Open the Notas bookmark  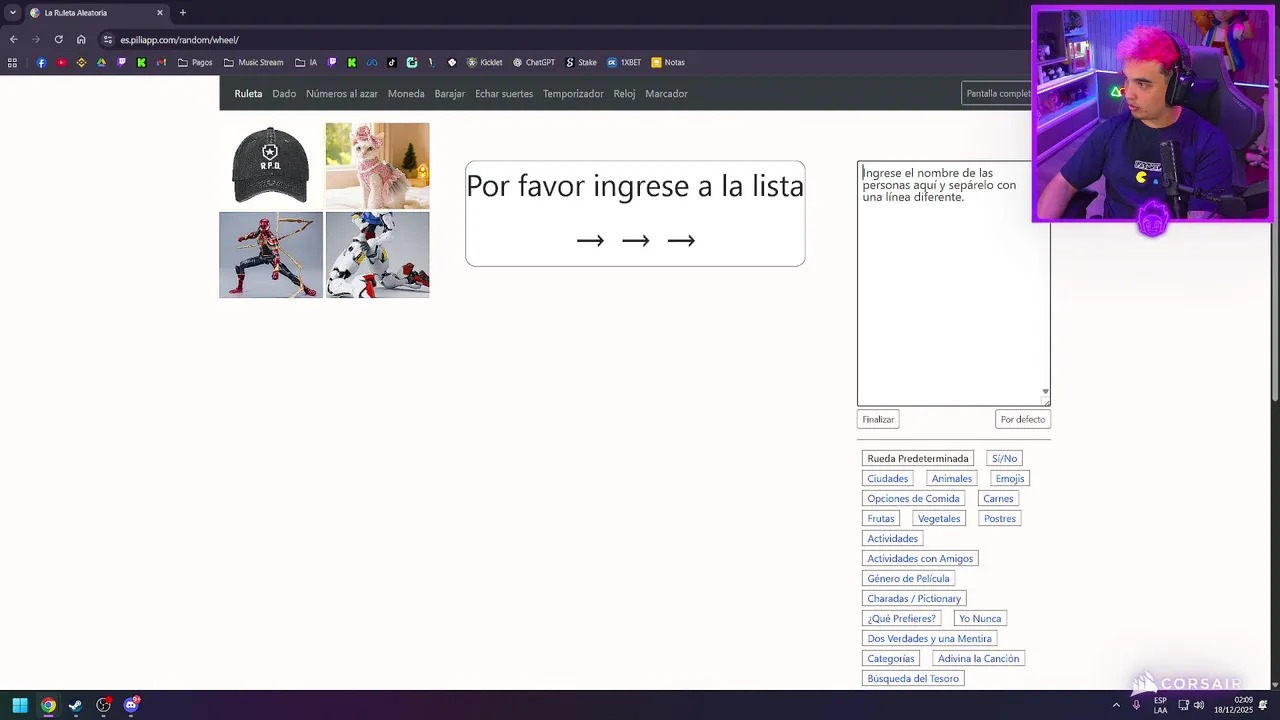click(x=668, y=62)
